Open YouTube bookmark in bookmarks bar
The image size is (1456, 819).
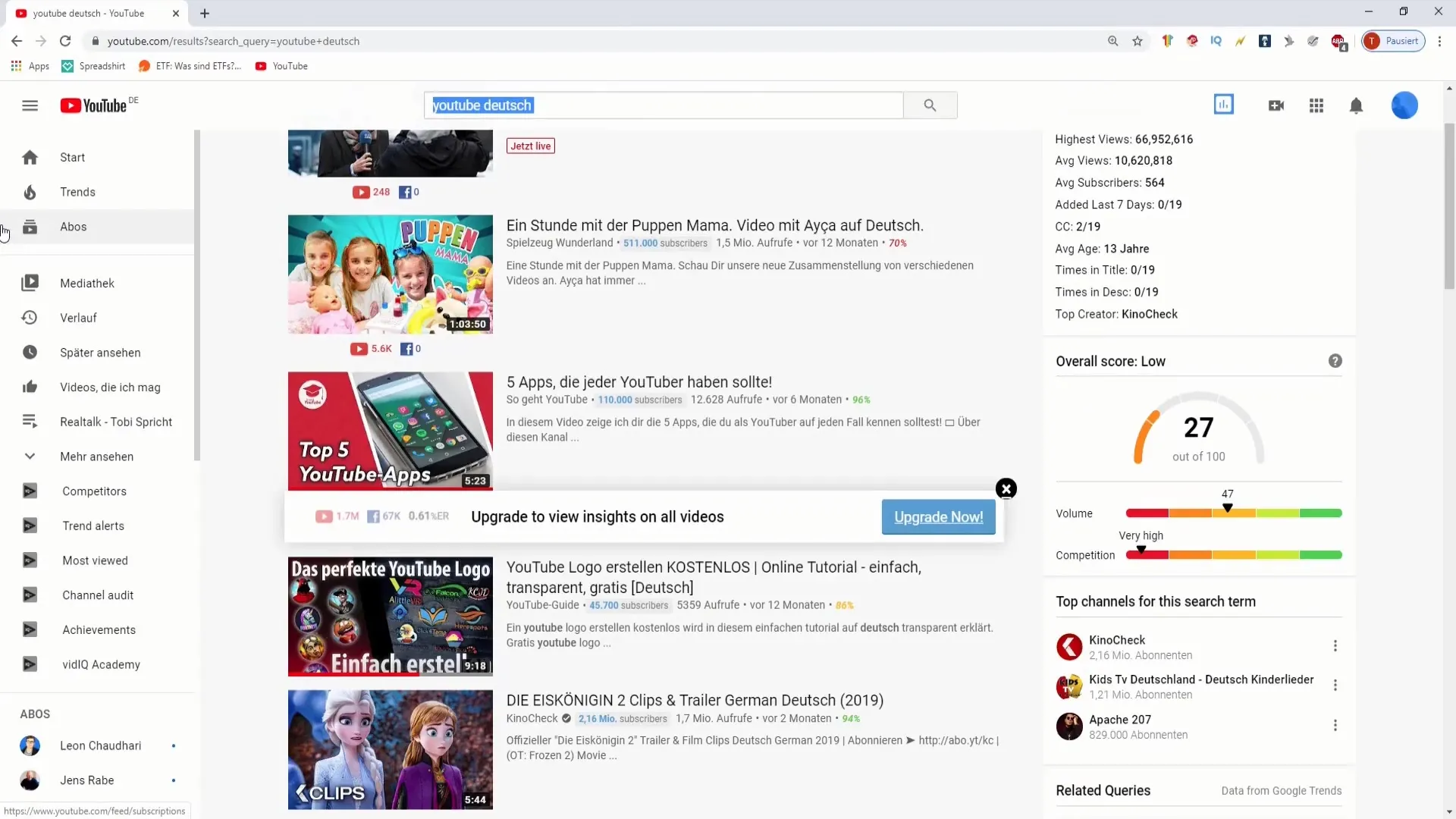pos(281,66)
